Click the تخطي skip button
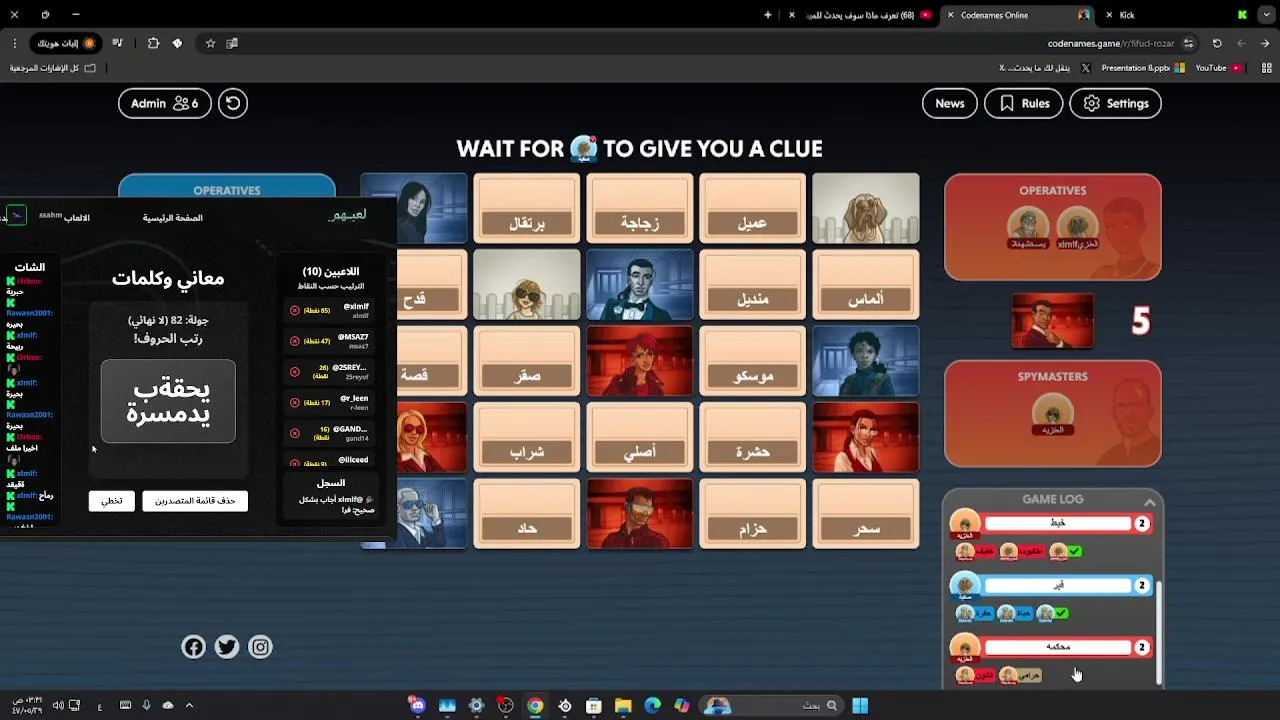 pos(112,501)
